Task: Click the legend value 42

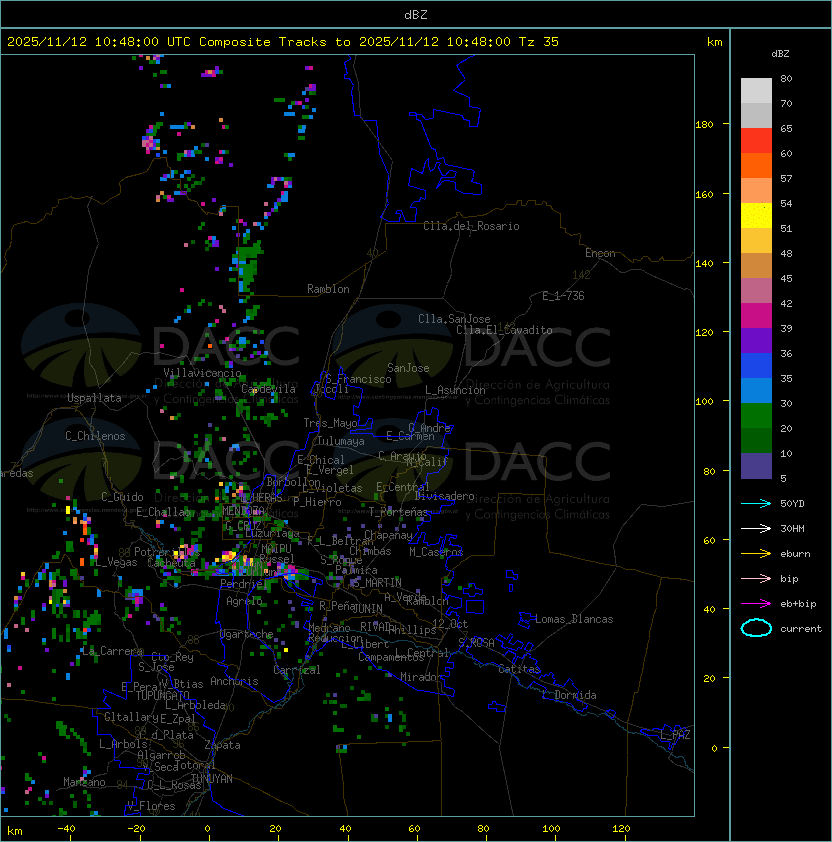Action: [x=786, y=303]
